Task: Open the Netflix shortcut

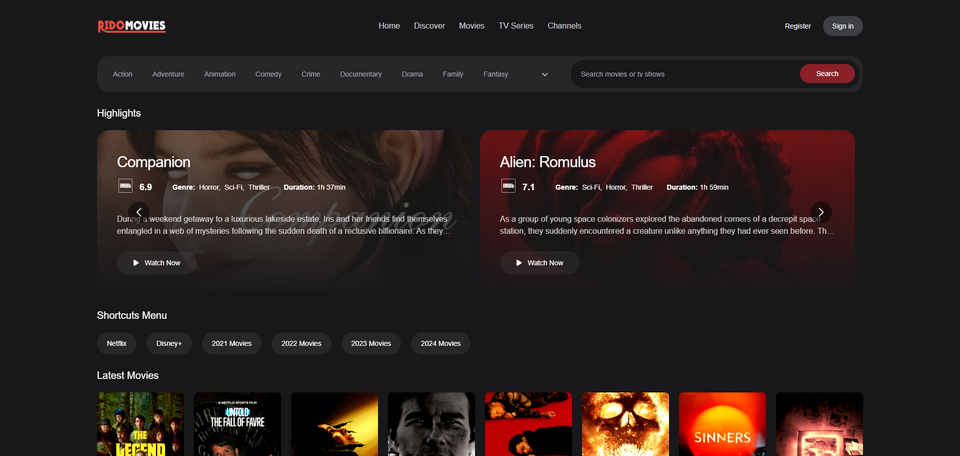Action: click(116, 343)
